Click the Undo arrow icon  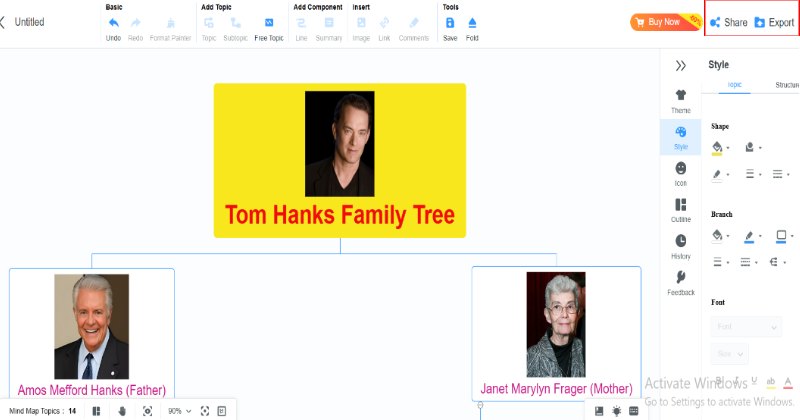(x=113, y=23)
